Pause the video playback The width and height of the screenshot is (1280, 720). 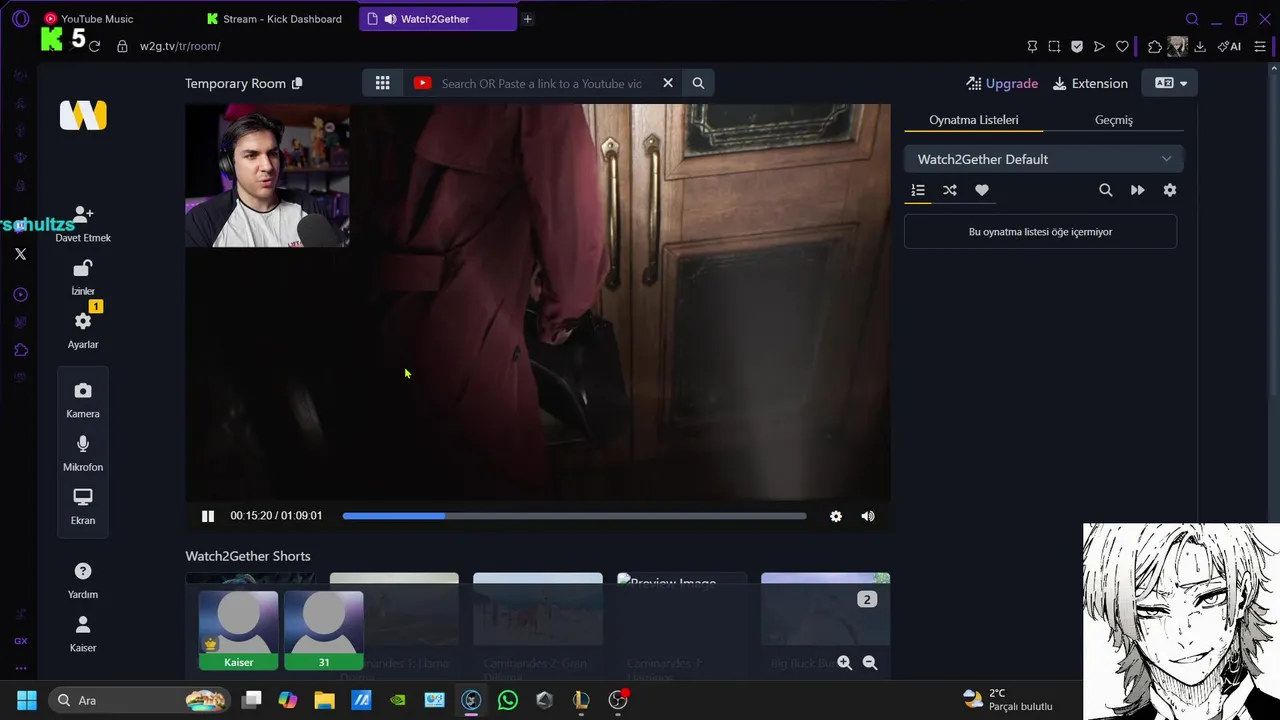point(208,516)
